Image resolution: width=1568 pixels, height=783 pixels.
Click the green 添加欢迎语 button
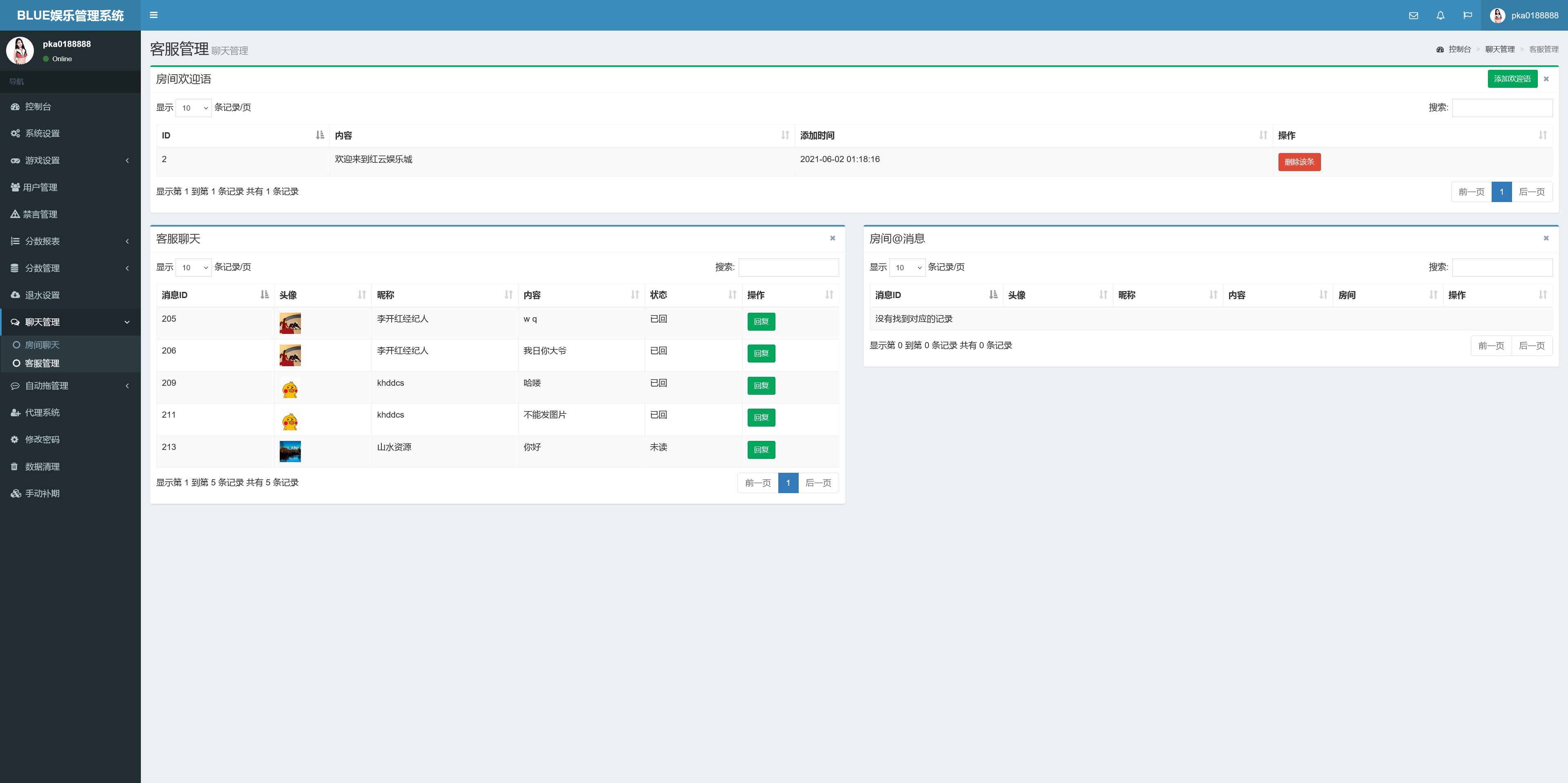[x=1512, y=78]
